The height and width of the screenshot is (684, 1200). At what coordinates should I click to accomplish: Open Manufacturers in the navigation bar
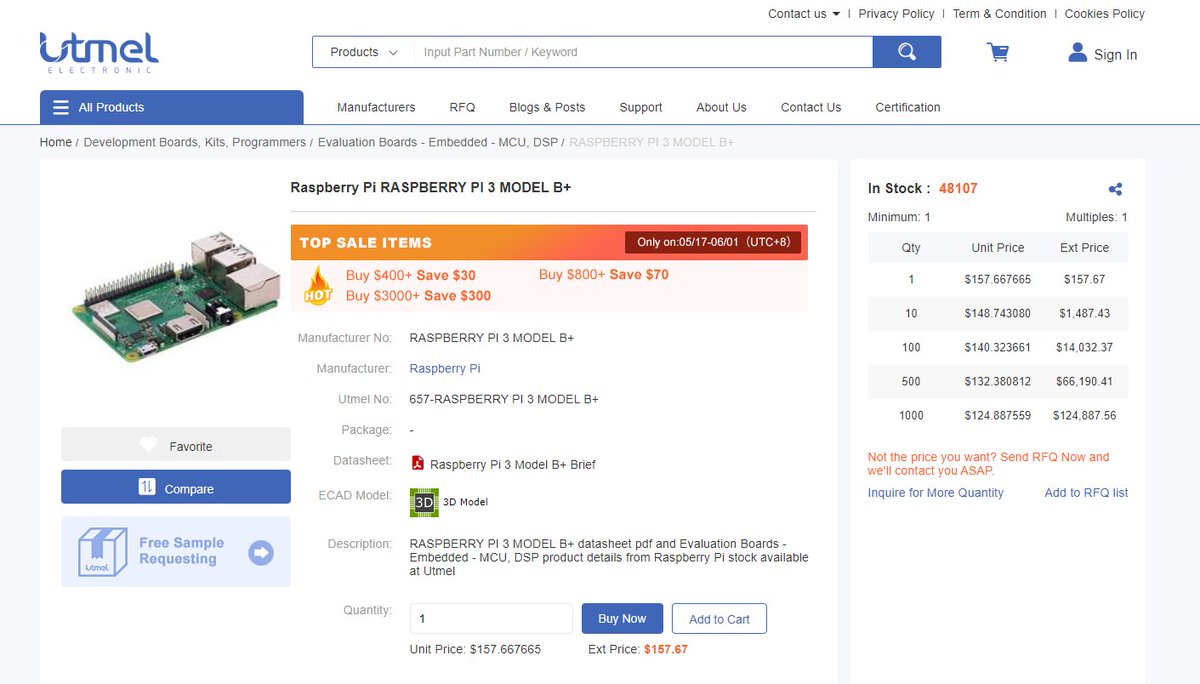(x=376, y=107)
